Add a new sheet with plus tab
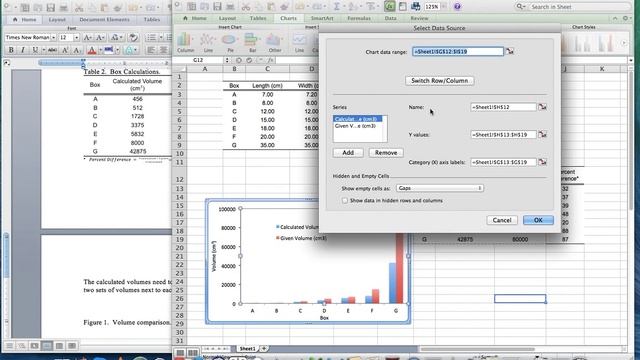This screenshot has width=640, height=360. point(264,349)
